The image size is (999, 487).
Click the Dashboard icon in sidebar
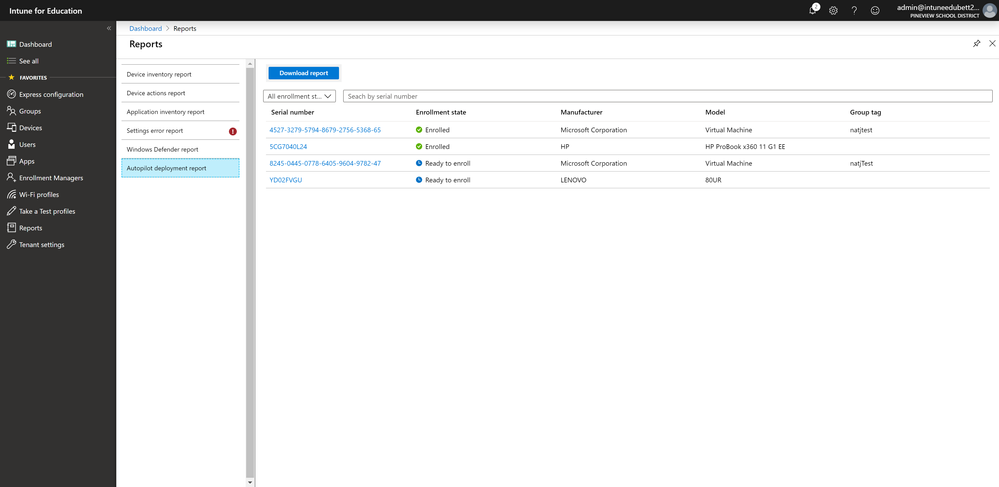click(x=11, y=44)
